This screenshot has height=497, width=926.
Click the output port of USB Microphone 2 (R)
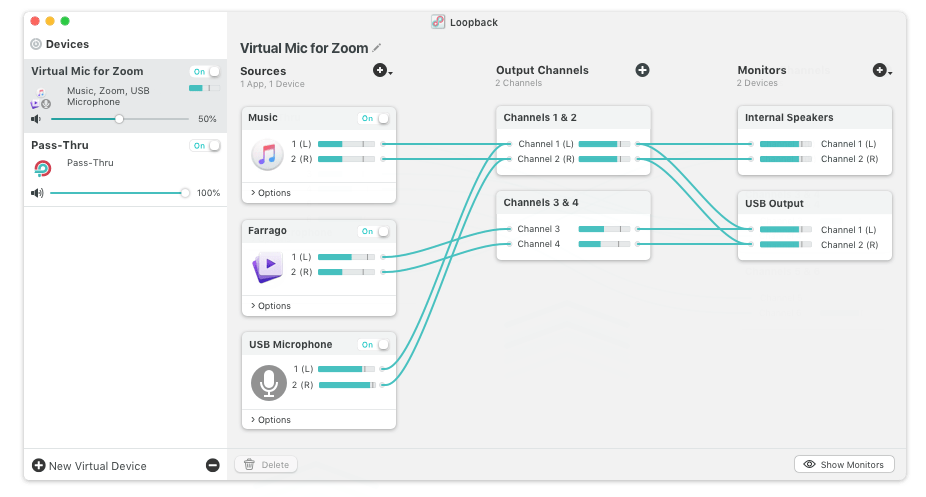[x=383, y=385]
